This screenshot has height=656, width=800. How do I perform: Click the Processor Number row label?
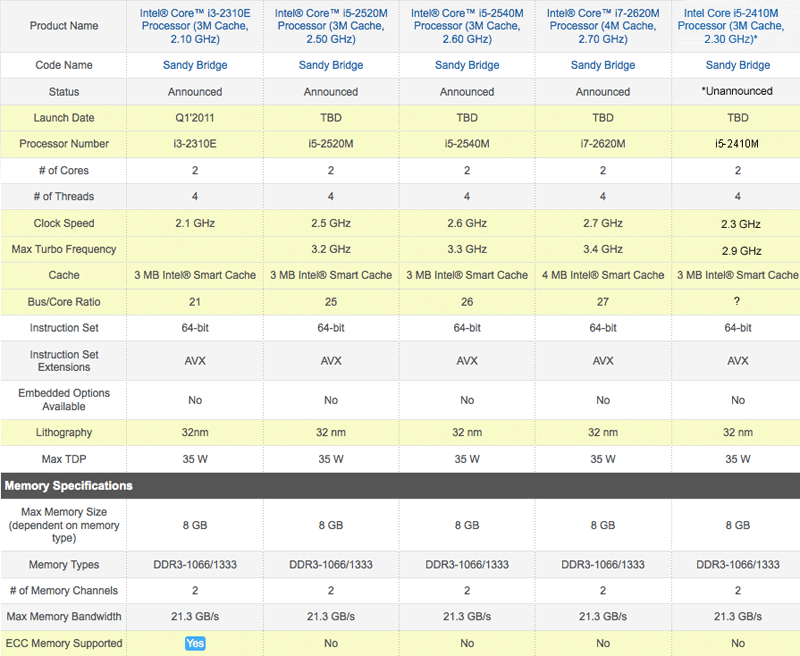click(x=64, y=144)
